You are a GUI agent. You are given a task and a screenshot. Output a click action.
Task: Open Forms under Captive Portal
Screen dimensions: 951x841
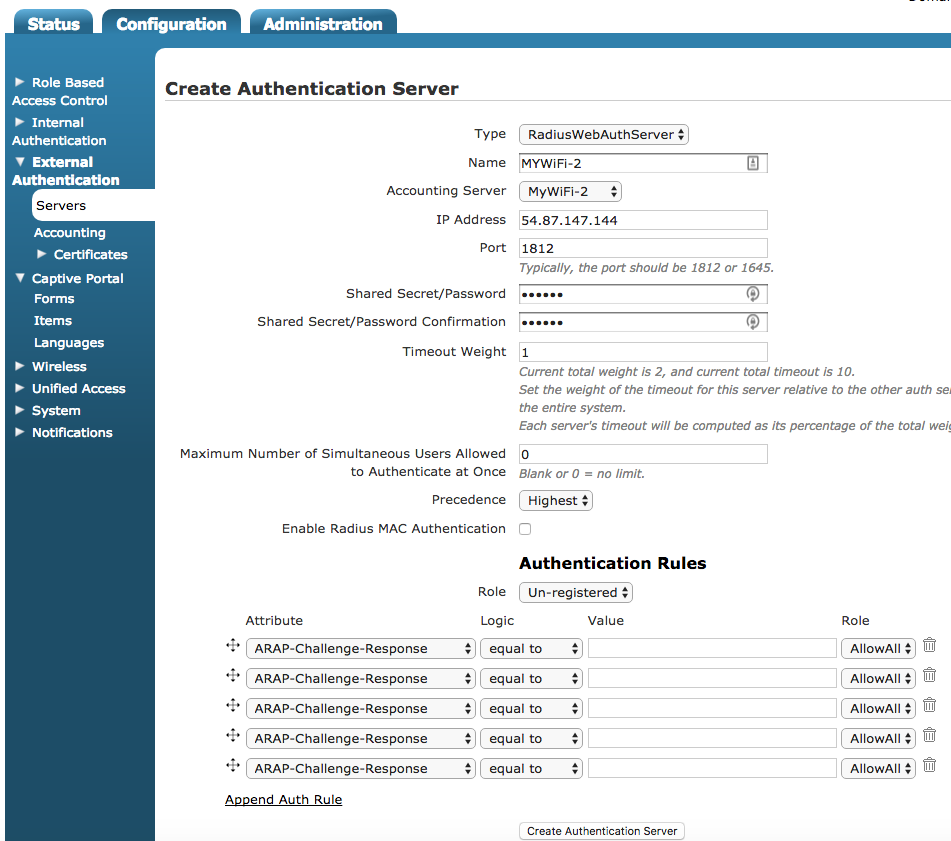point(54,299)
